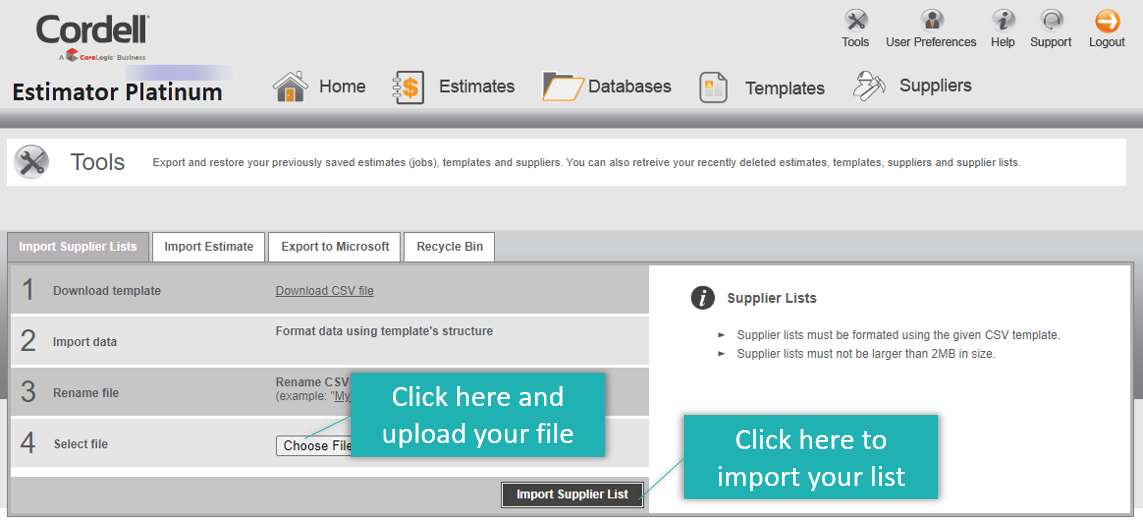The width and height of the screenshot is (1143, 520).
Task: Click the "Supplier Lists" heading text
Action: 772,298
